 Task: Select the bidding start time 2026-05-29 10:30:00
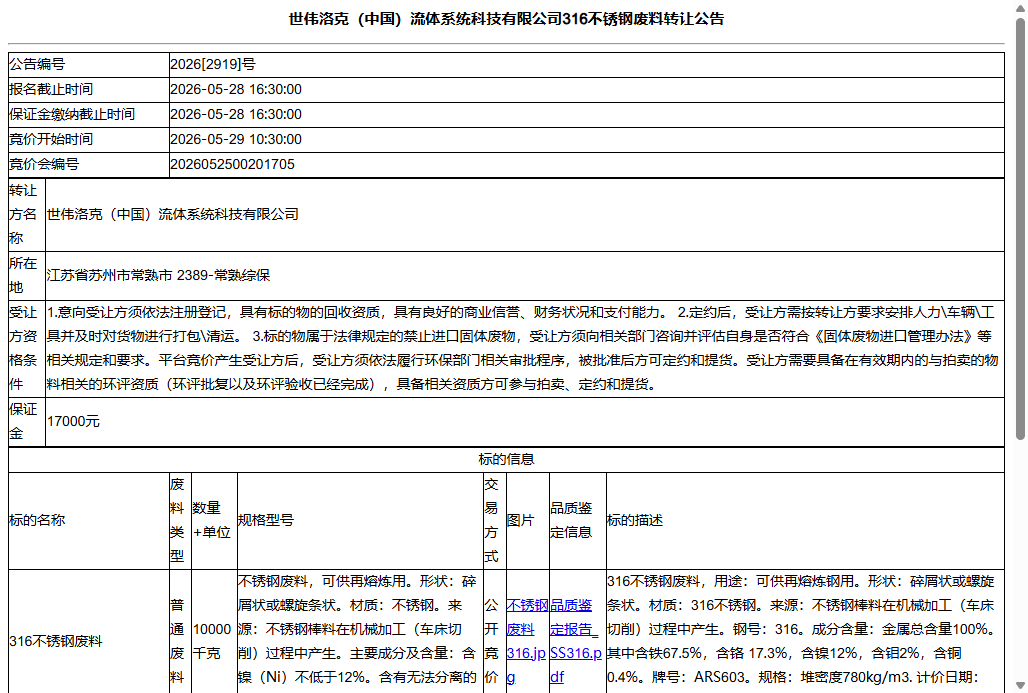[236, 139]
